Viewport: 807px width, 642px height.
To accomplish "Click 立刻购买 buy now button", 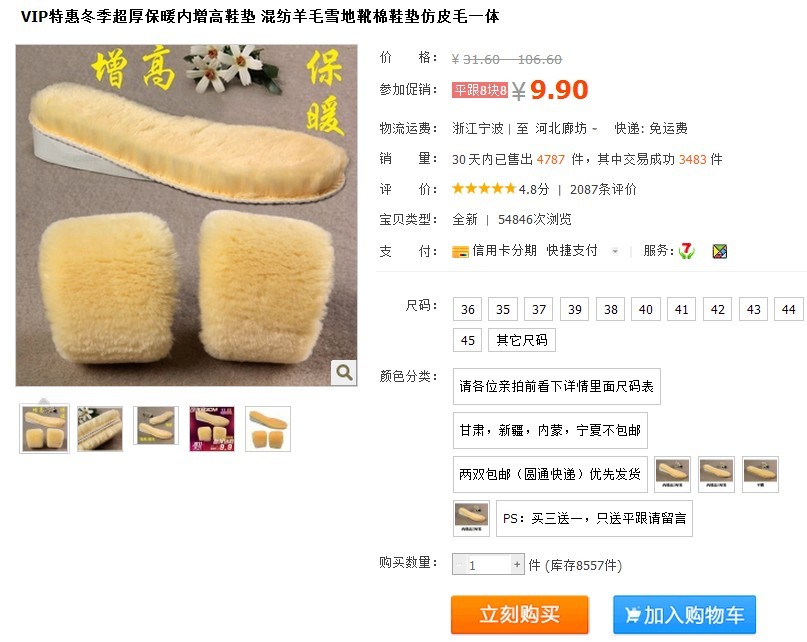I will 519,615.
